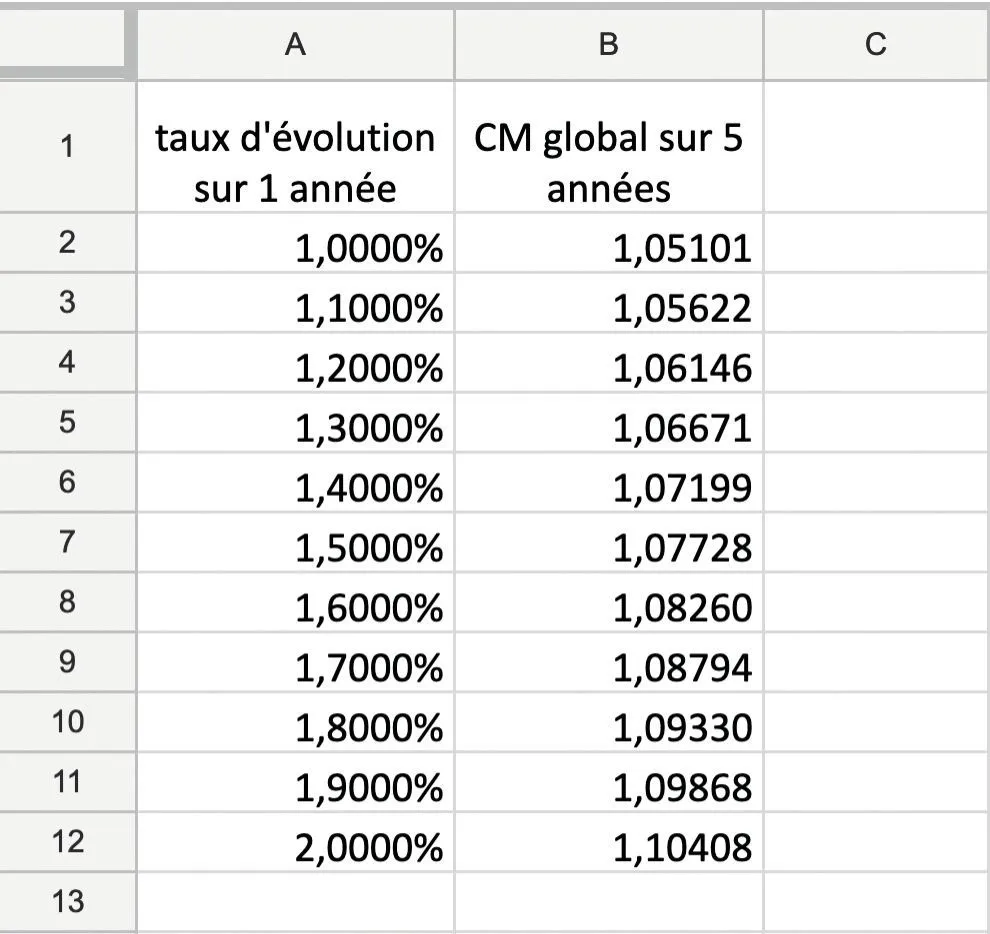990x934 pixels.
Task: Click empty cell C1
Action: point(877,147)
